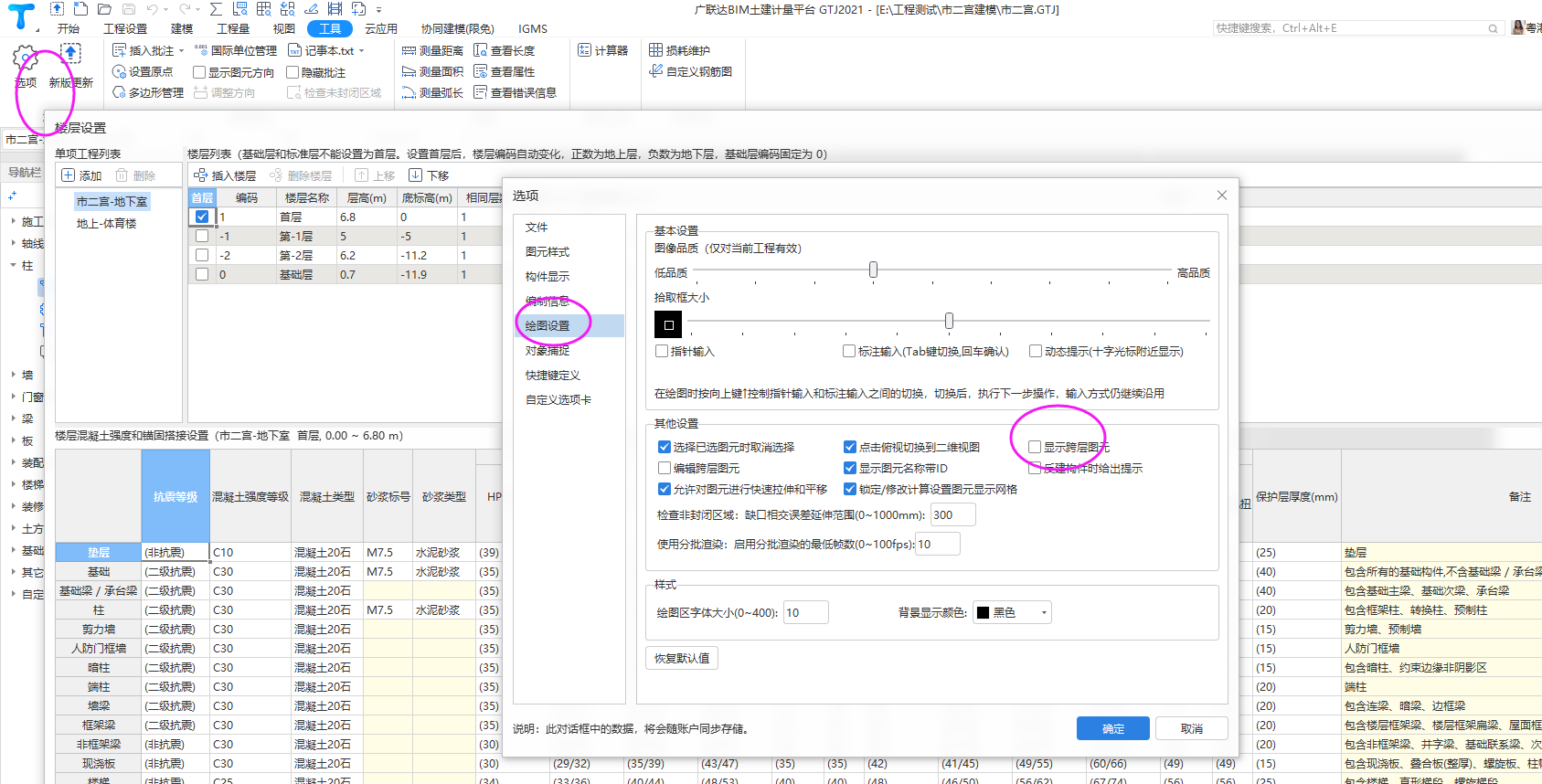Click 恢复默认值 button
This screenshot has width=1542, height=784.
pos(682,658)
